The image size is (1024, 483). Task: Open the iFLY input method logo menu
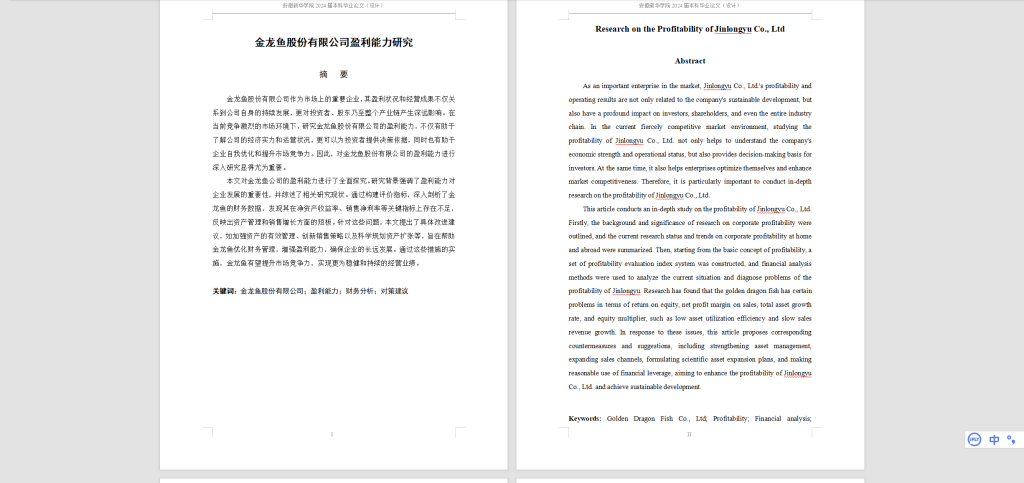(x=974, y=439)
